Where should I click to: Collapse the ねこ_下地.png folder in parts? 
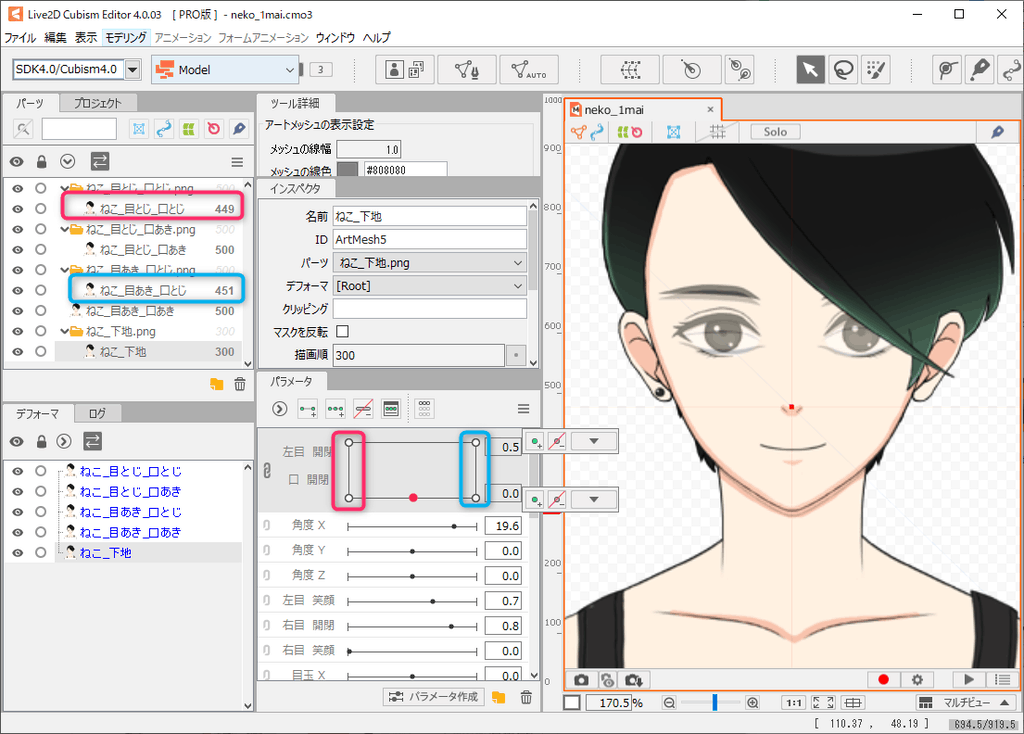tap(66, 331)
